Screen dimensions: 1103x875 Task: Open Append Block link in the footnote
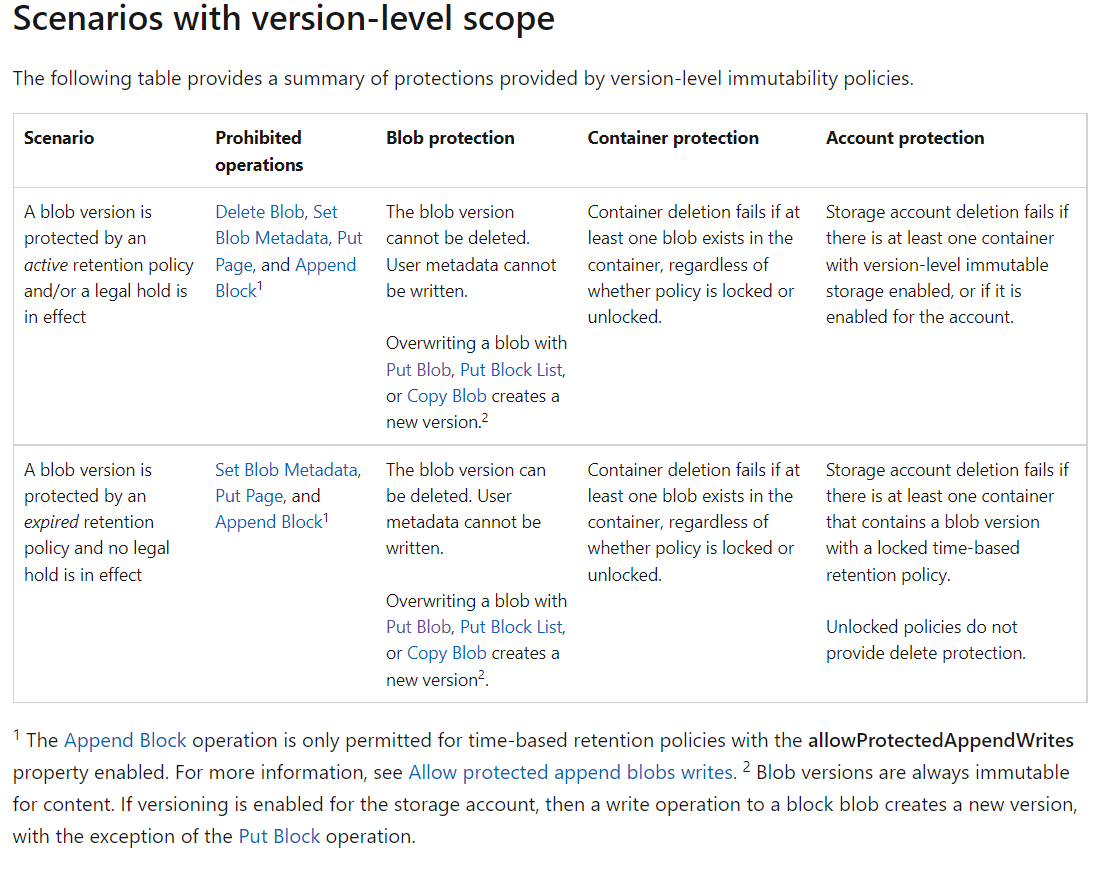125,741
